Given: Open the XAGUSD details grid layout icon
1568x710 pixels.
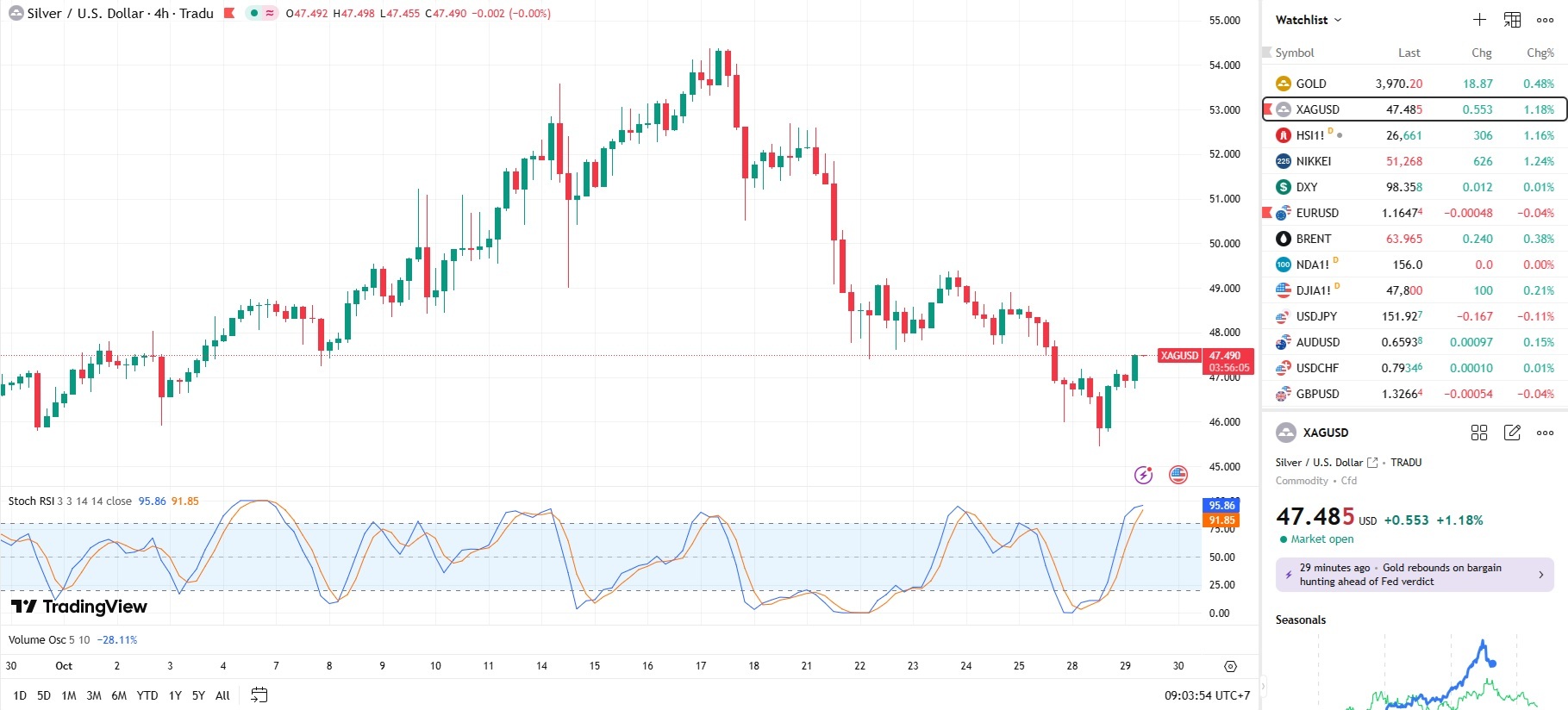Looking at the screenshot, I should click(x=1478, y=433).
